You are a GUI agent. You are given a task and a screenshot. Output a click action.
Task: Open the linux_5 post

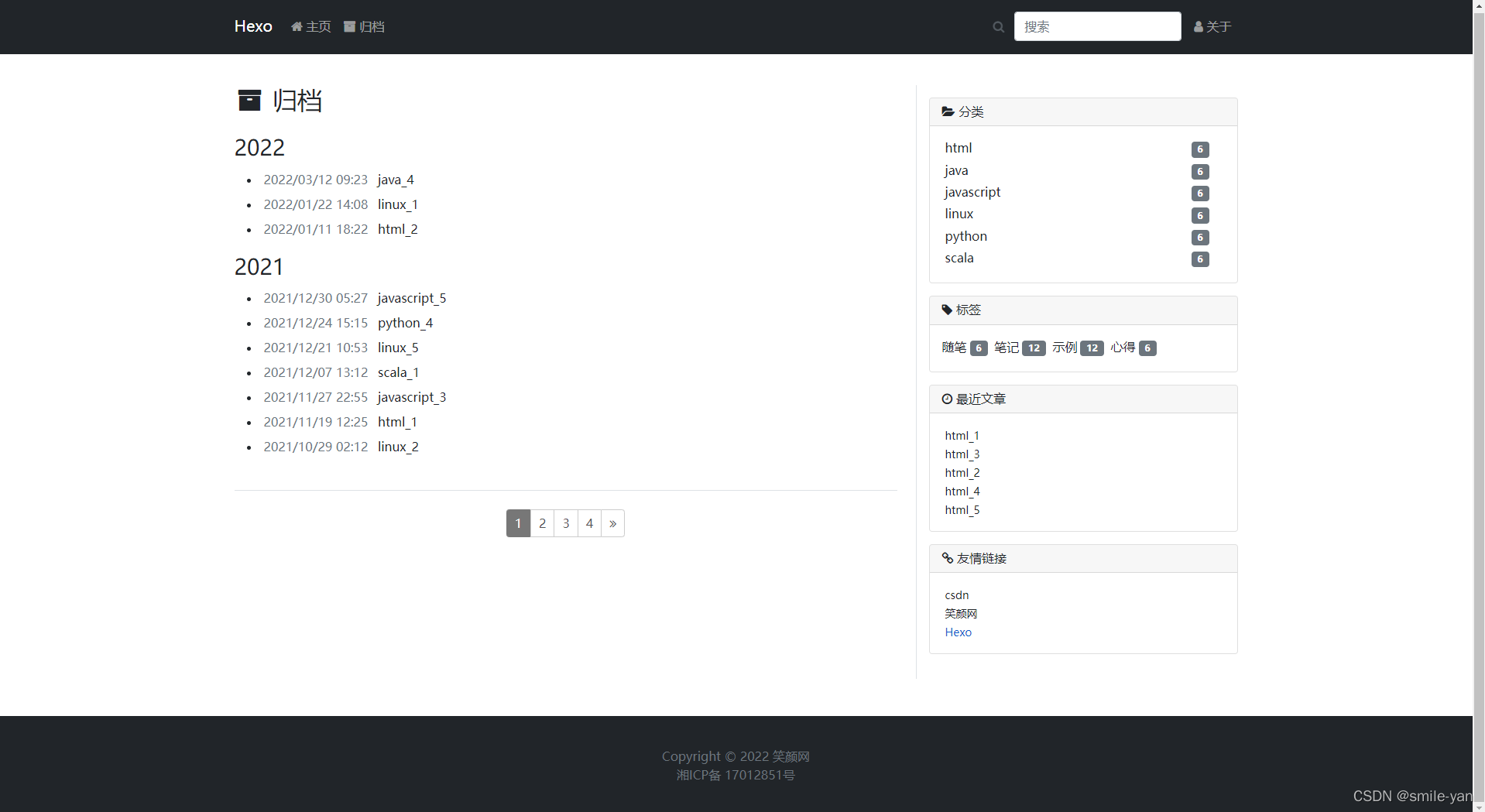[398, 348]
